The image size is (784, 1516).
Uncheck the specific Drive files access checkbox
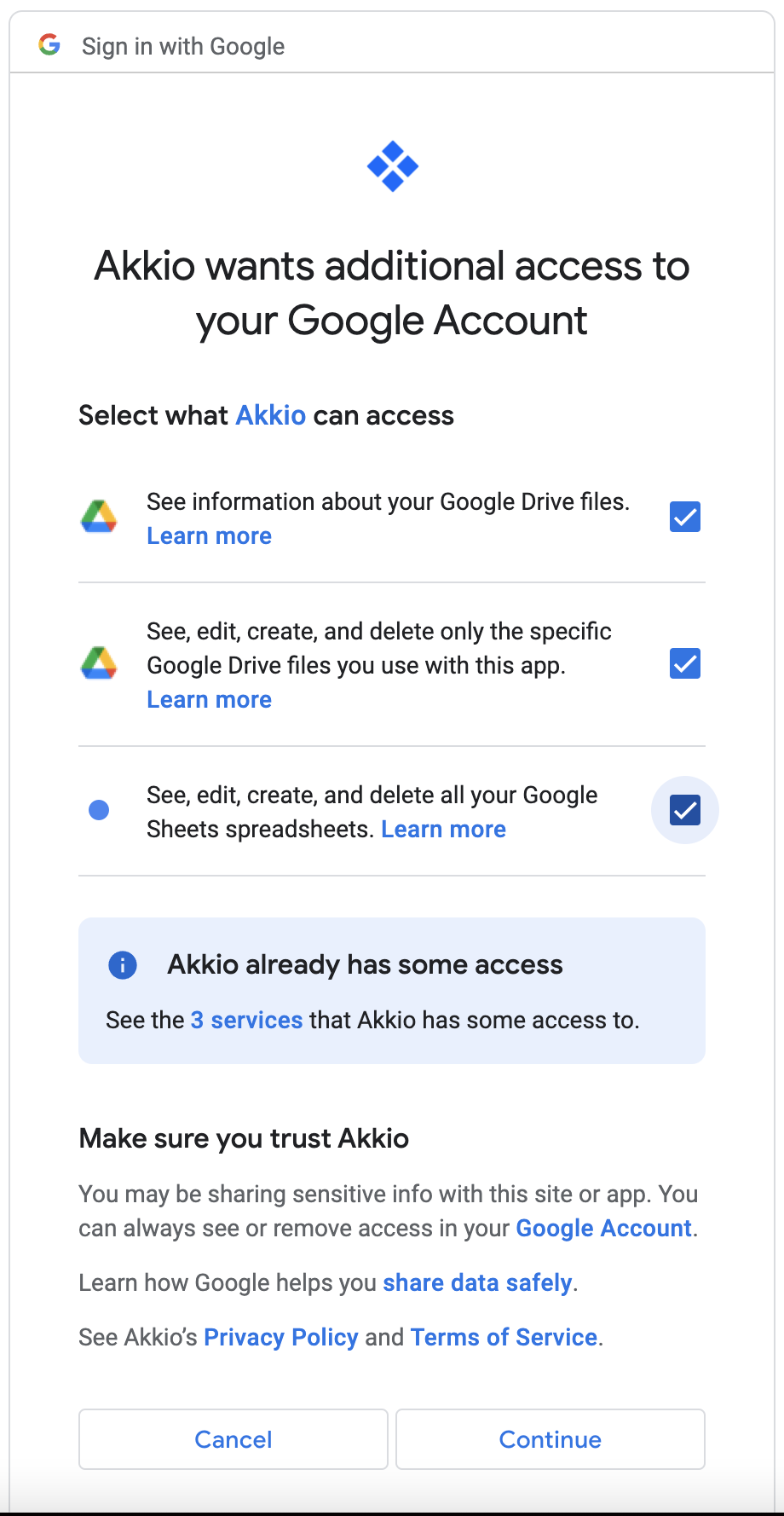685,663
